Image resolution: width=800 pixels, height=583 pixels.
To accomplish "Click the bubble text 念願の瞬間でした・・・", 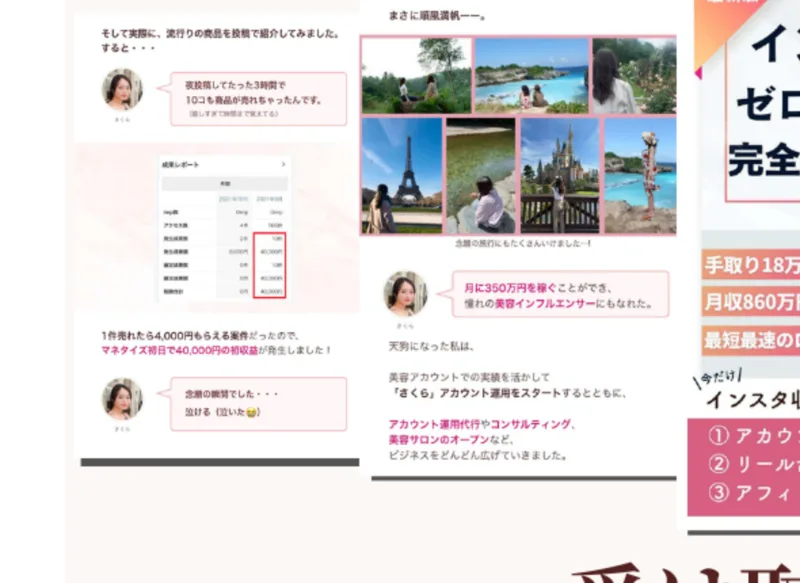I will click(x=232, y=394).
